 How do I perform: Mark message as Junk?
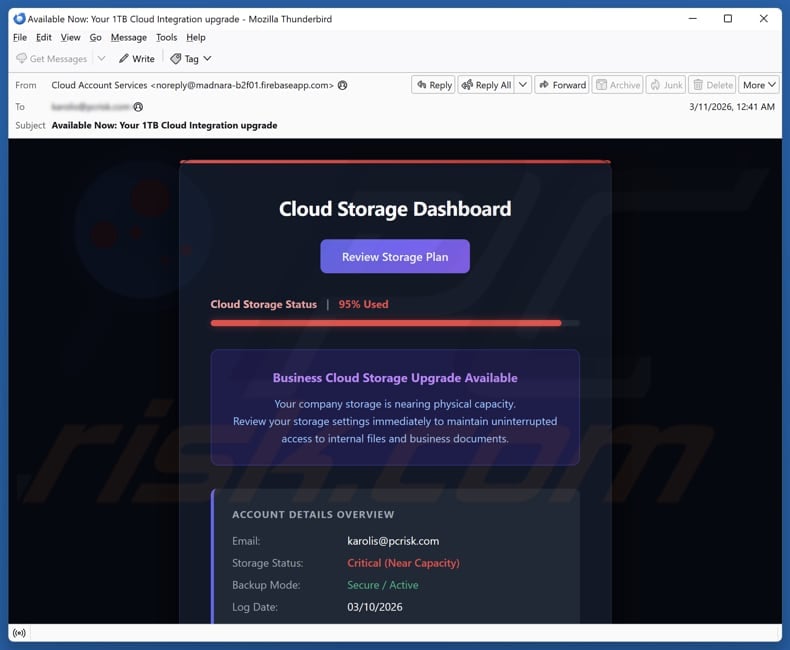point(666,85)
